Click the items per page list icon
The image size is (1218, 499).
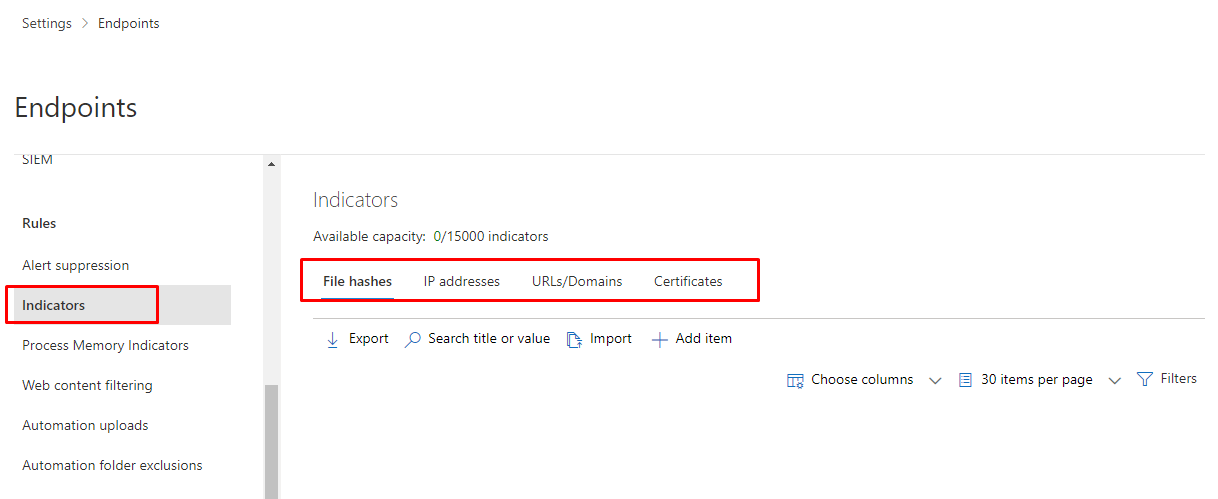tap(965, 381)
